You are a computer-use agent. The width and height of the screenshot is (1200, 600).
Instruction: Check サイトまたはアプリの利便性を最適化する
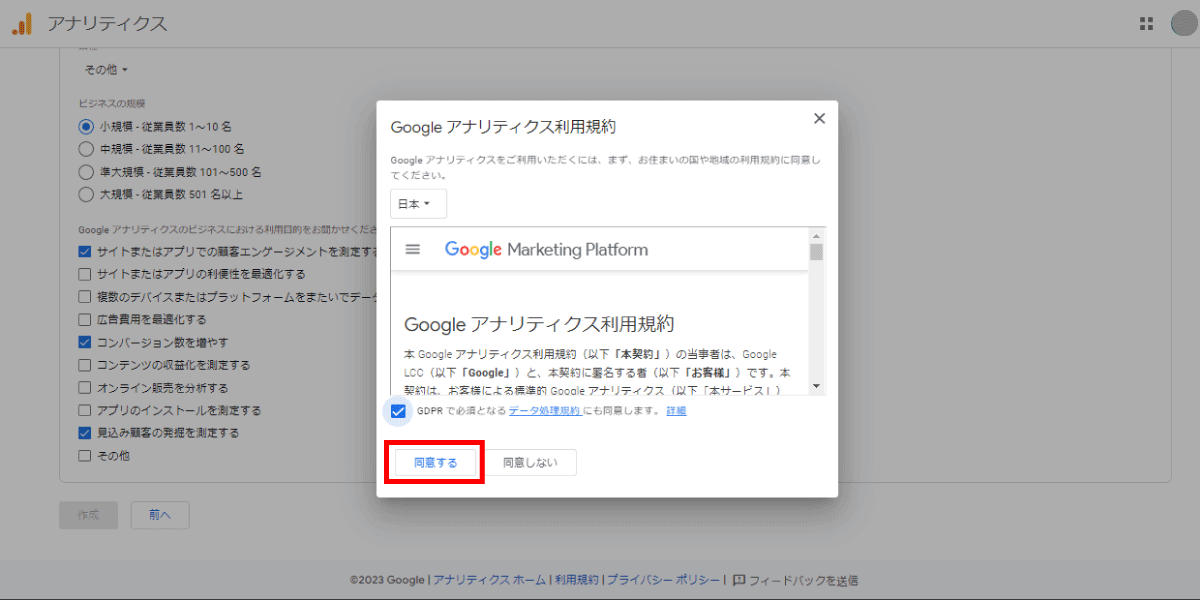pyautogui.click(x=85, y=274)
